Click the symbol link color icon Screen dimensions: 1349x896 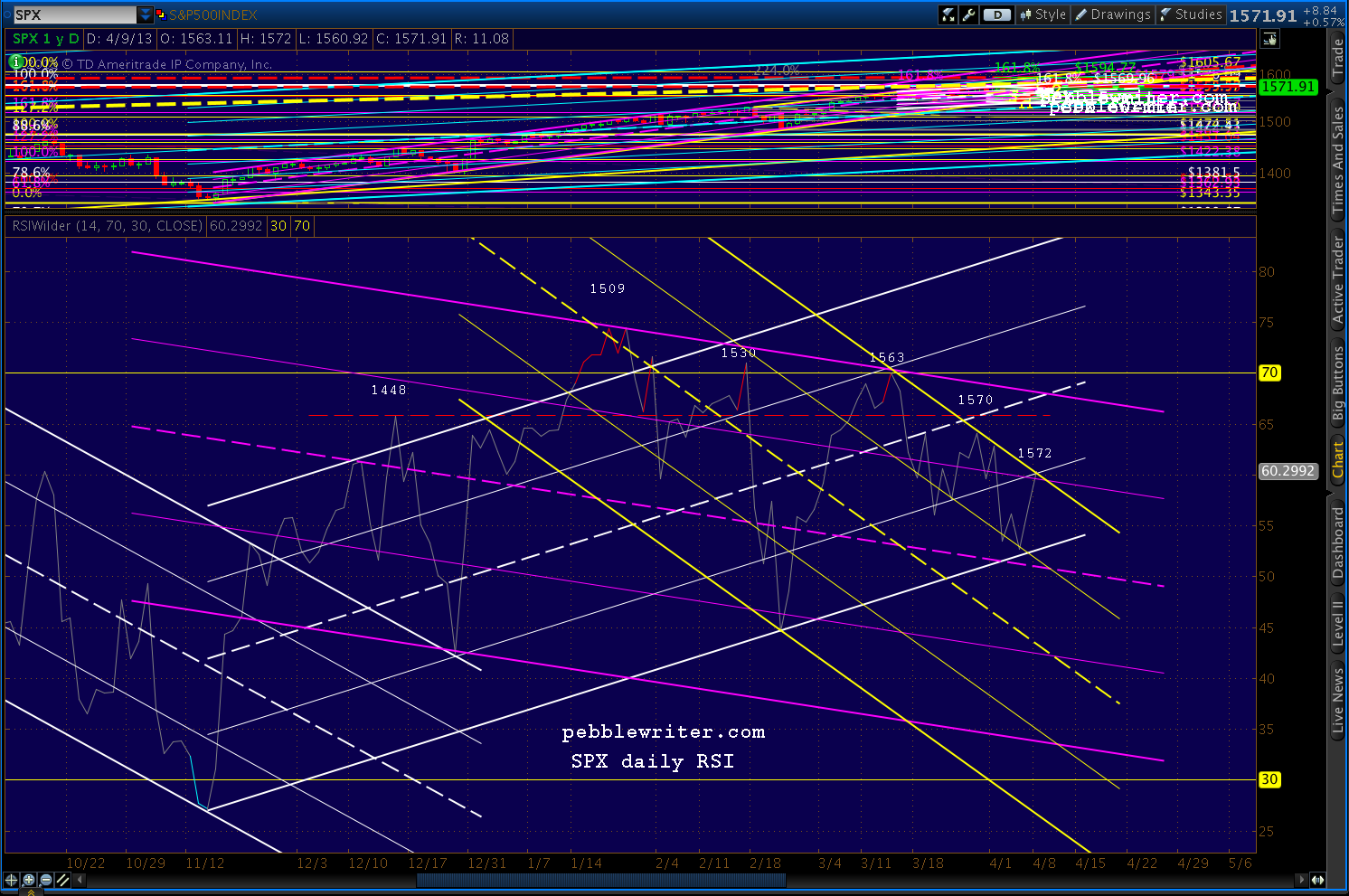point(161,14)
